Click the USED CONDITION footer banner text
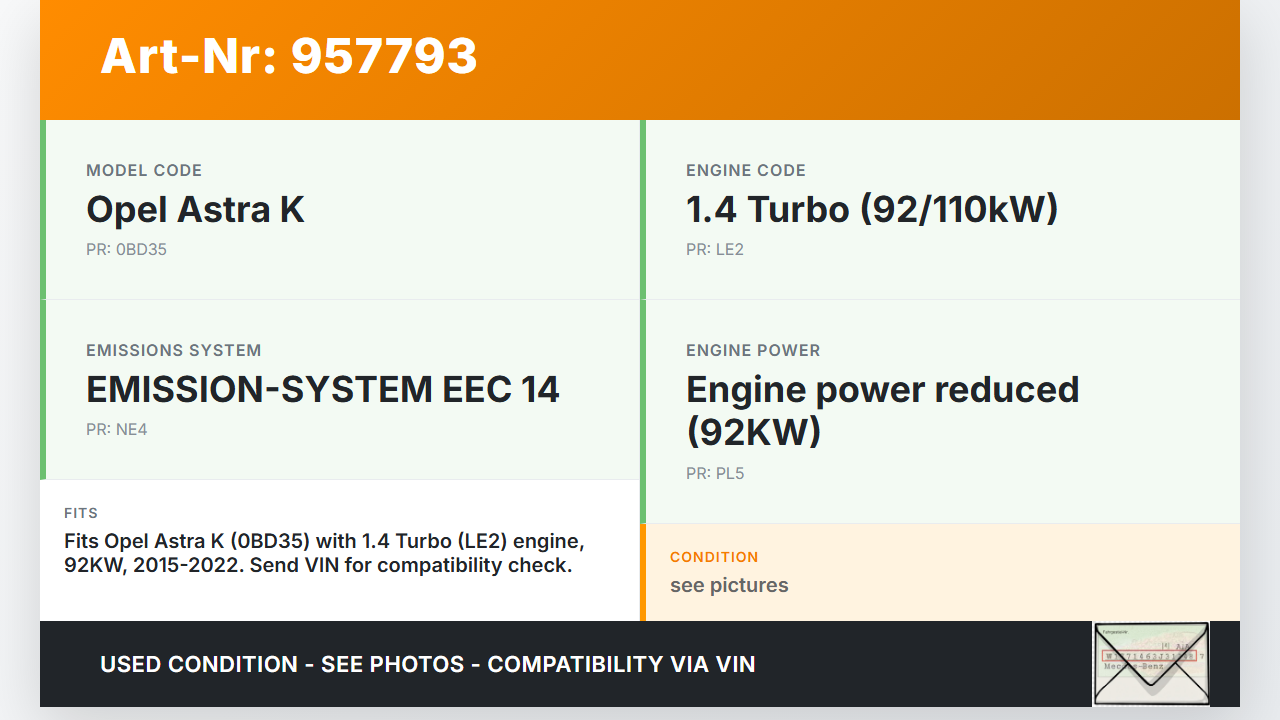The image size is (1280, 720). click(x=427, y=665)
